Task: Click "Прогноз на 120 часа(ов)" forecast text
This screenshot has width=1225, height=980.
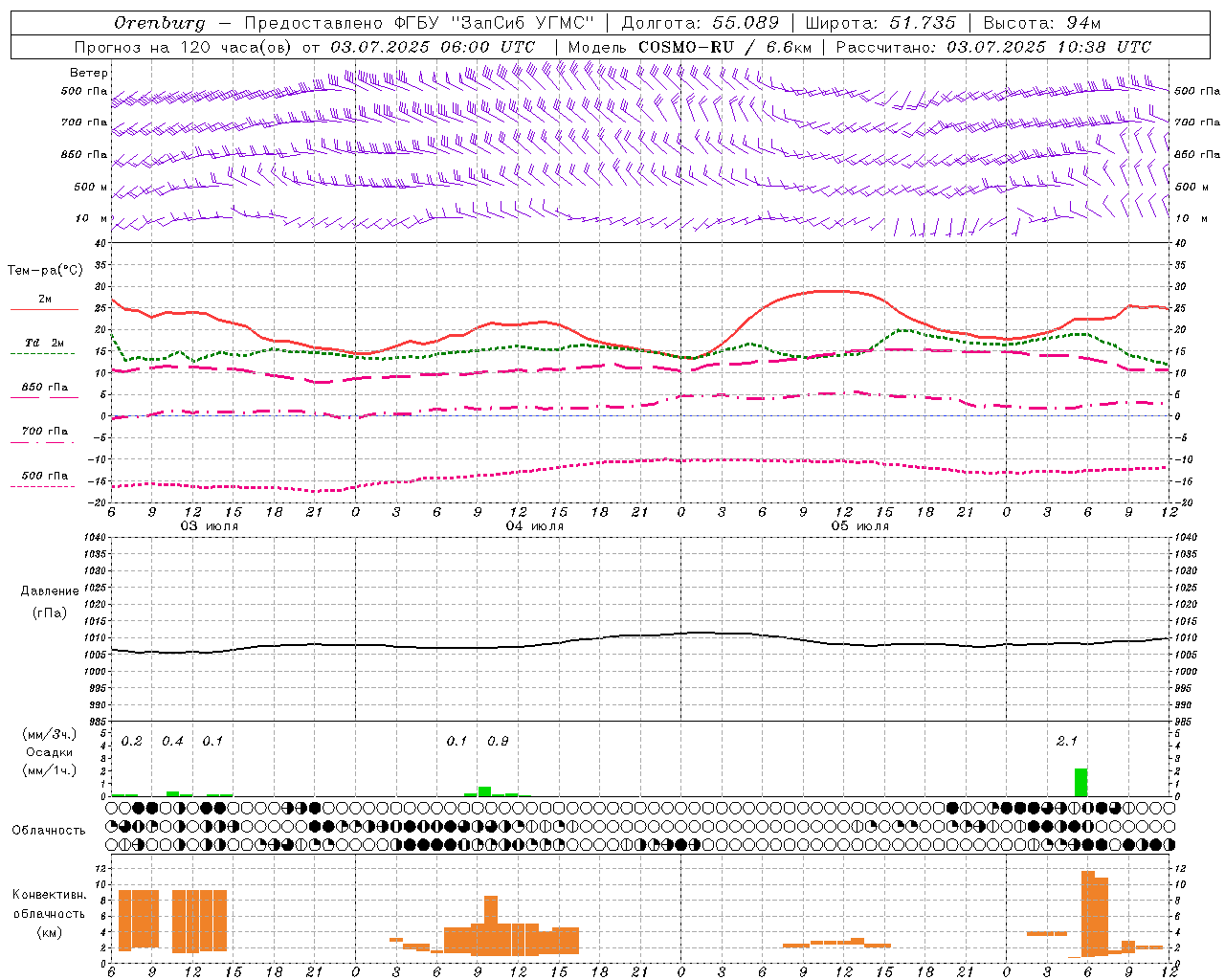Action: 184,47
